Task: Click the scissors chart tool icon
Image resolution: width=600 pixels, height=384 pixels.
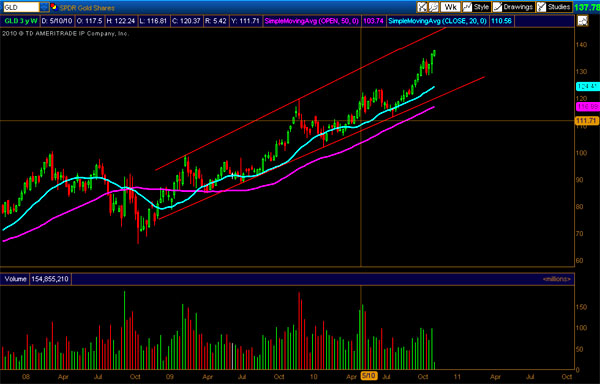Action: click(422, 7)
